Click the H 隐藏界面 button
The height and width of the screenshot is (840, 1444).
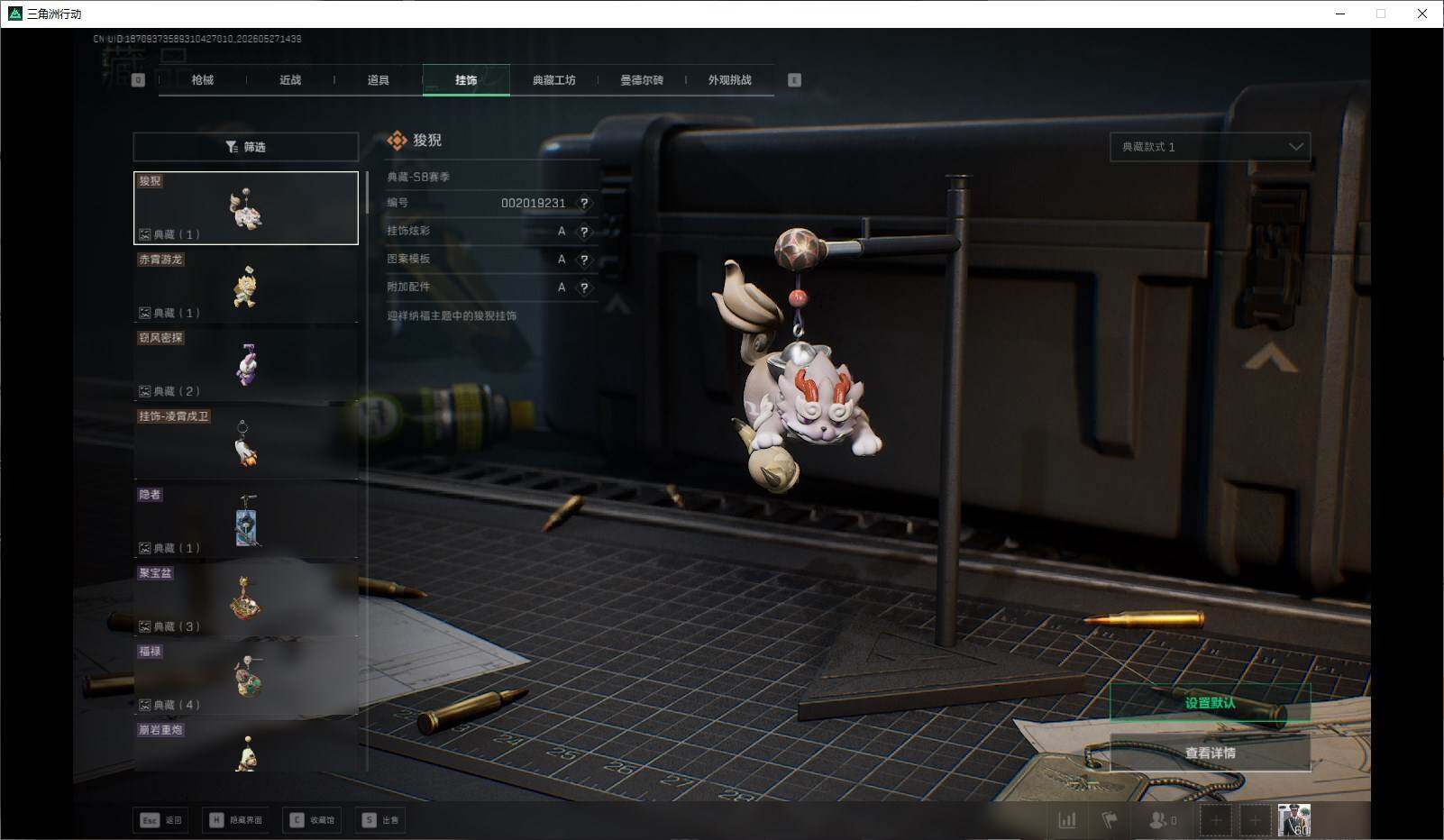(235, 820)
